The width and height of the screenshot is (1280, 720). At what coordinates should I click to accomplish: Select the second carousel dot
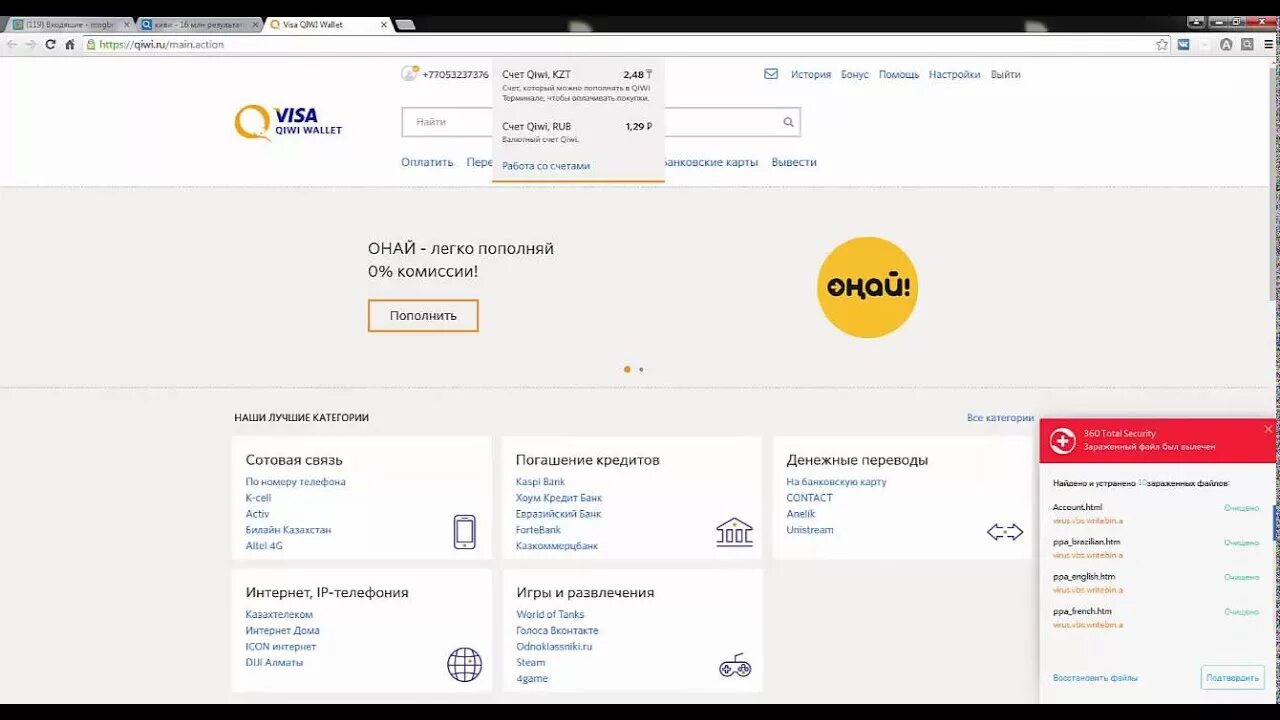click(x=641, y=369)
